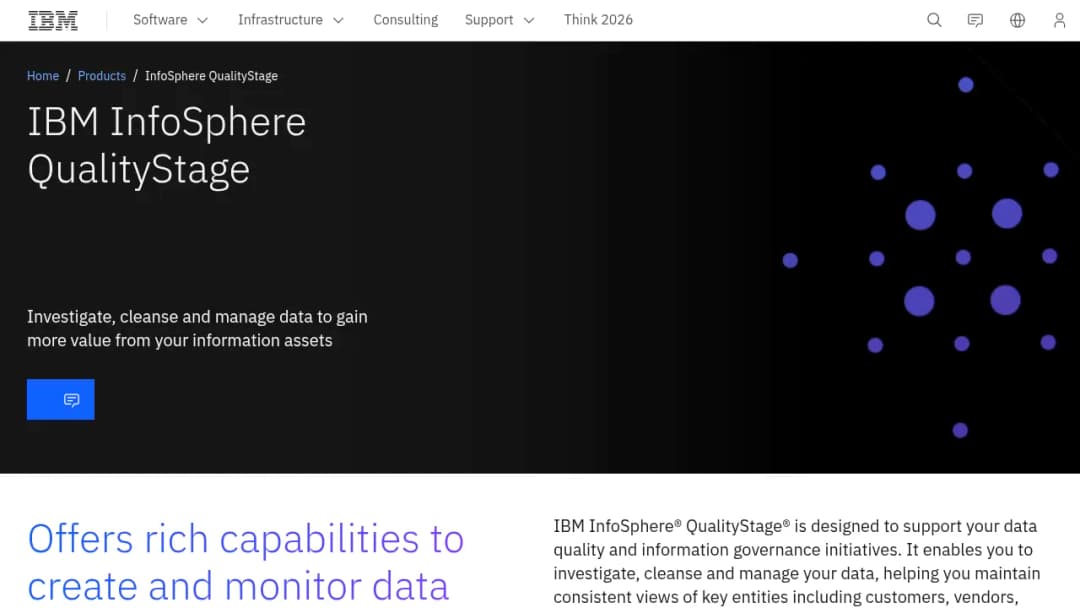Click the IBM InfoSphere QualityStage heading
The width and height of the screenshot is (1080, 608).
coord(167,145)
